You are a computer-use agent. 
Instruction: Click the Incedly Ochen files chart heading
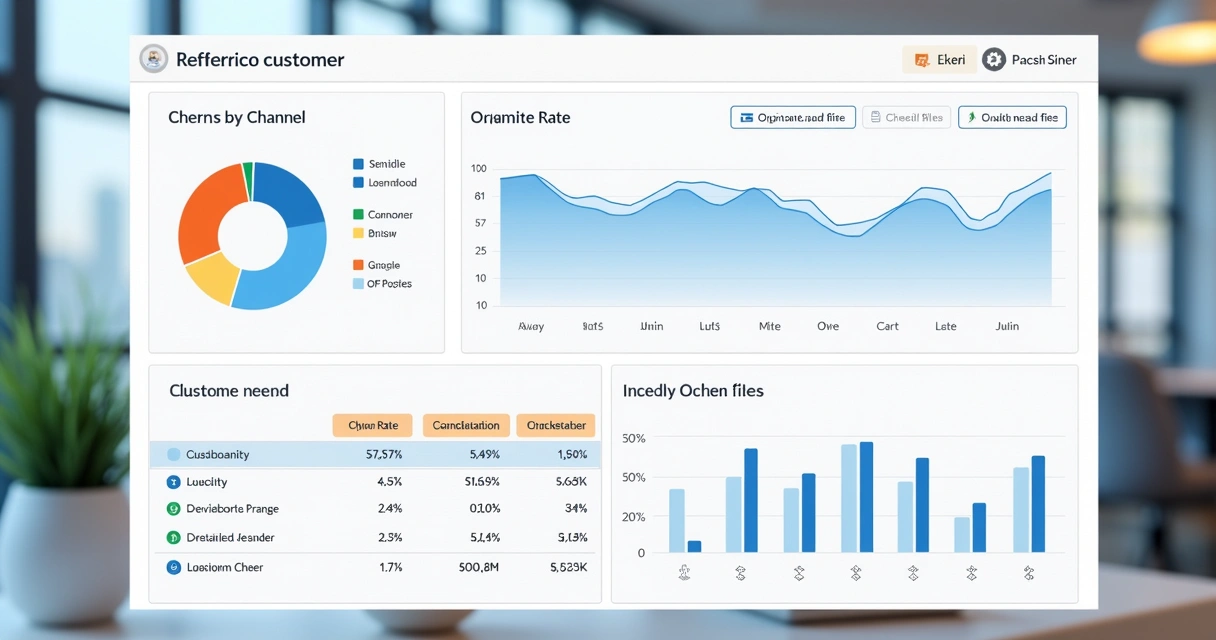click(693, 390)
